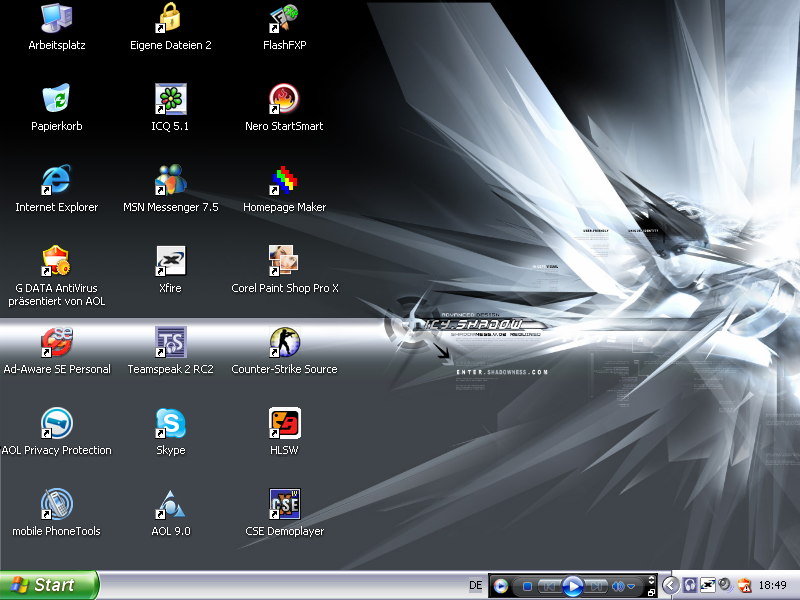
Task: Click the Windows Media Player logo in taskbar
Action: point(501,586)
